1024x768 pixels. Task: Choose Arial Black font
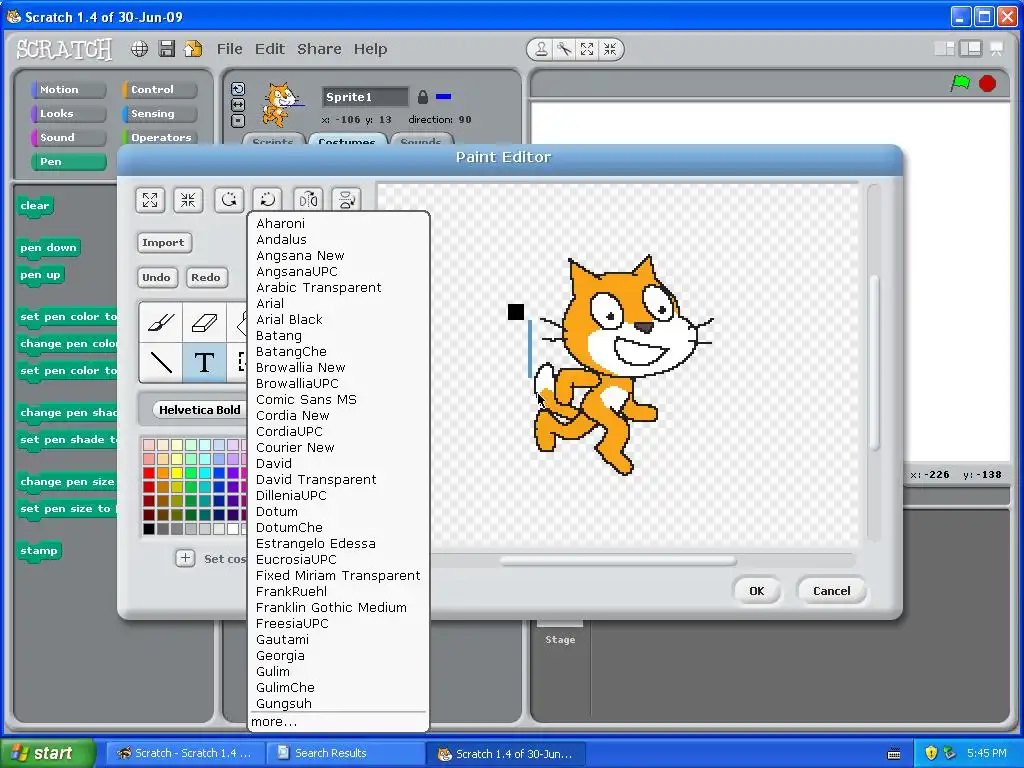pos(289,319)
